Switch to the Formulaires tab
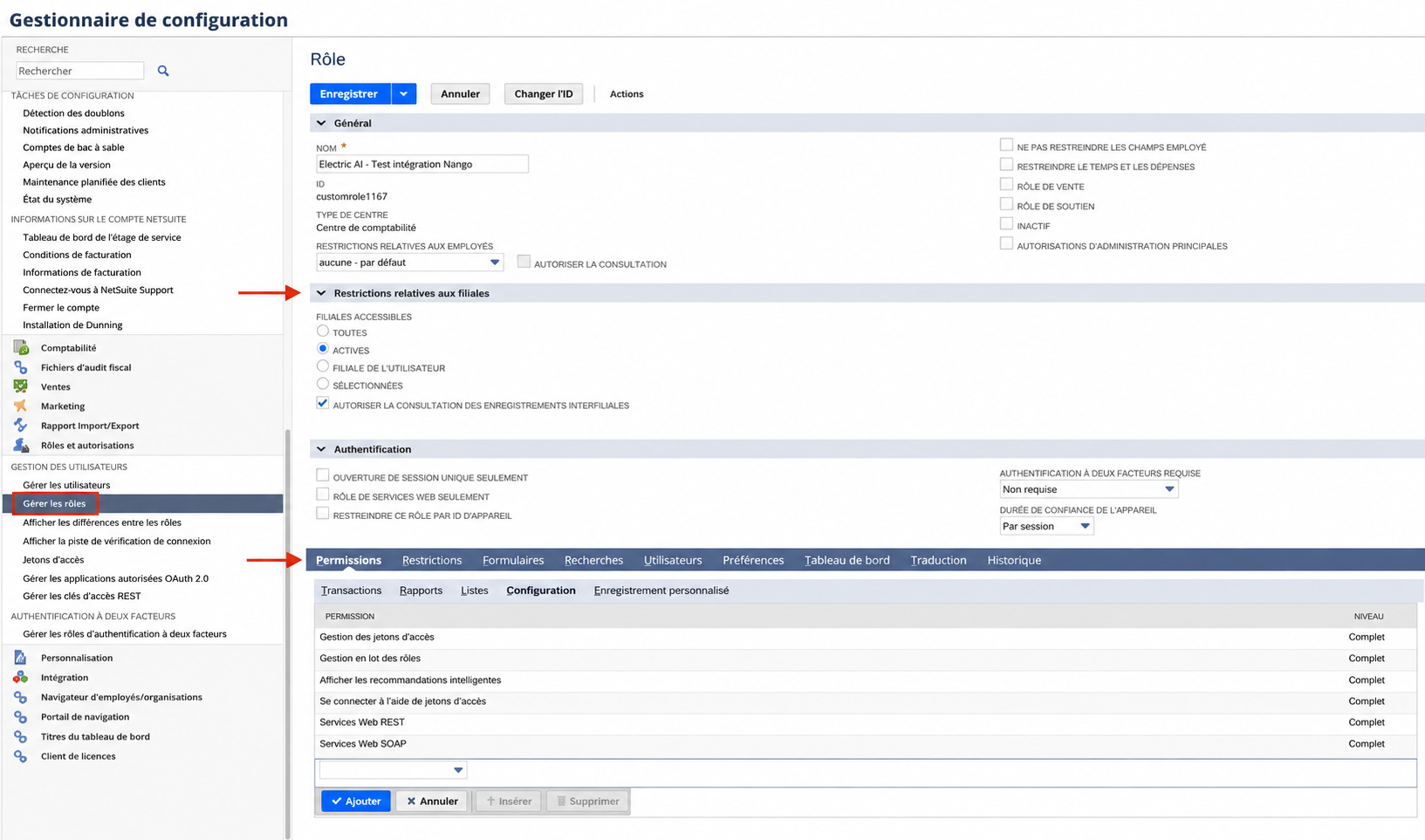Screen dimensions: 1425x840 tap(513, 560)
